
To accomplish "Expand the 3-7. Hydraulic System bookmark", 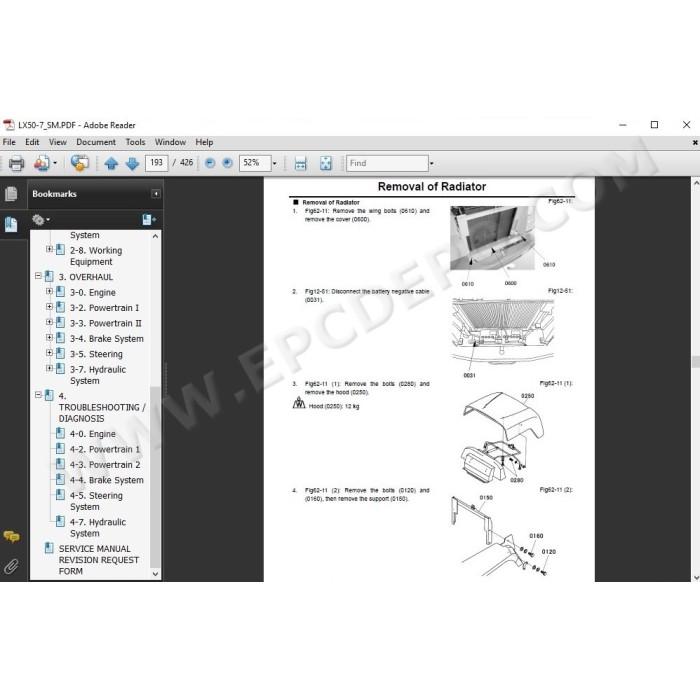I will tap(50, 368).
